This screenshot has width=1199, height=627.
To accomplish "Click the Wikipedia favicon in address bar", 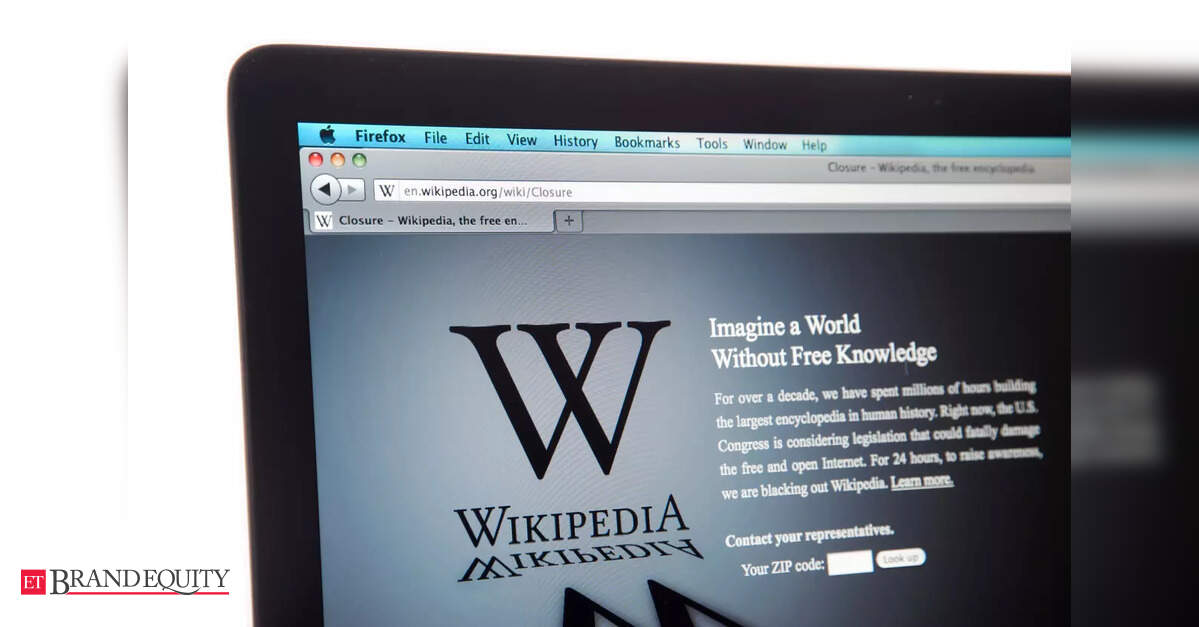I will (x=387, y=191).
